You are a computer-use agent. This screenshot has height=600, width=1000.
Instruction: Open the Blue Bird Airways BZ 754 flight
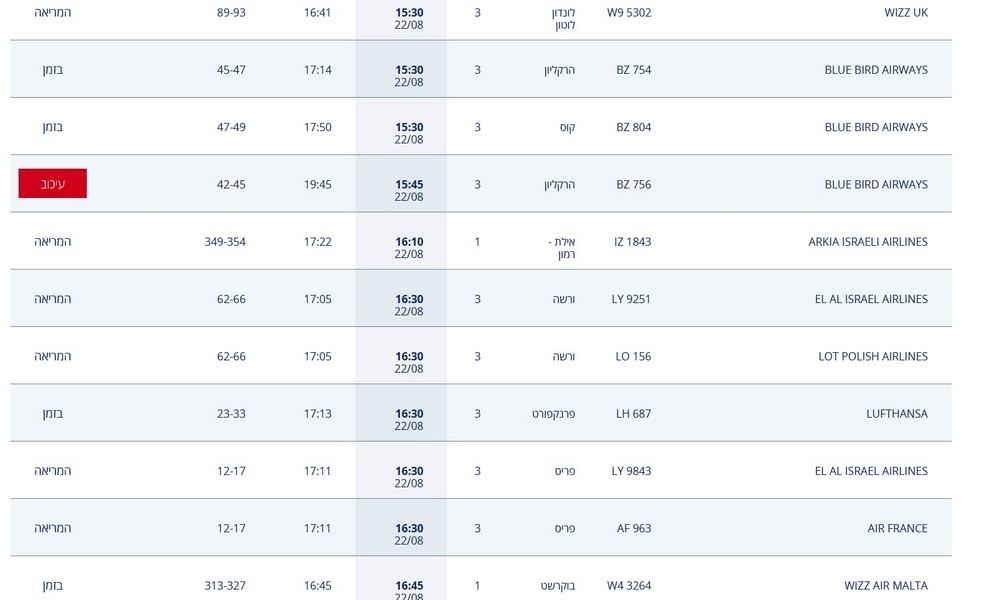(481, 69)
